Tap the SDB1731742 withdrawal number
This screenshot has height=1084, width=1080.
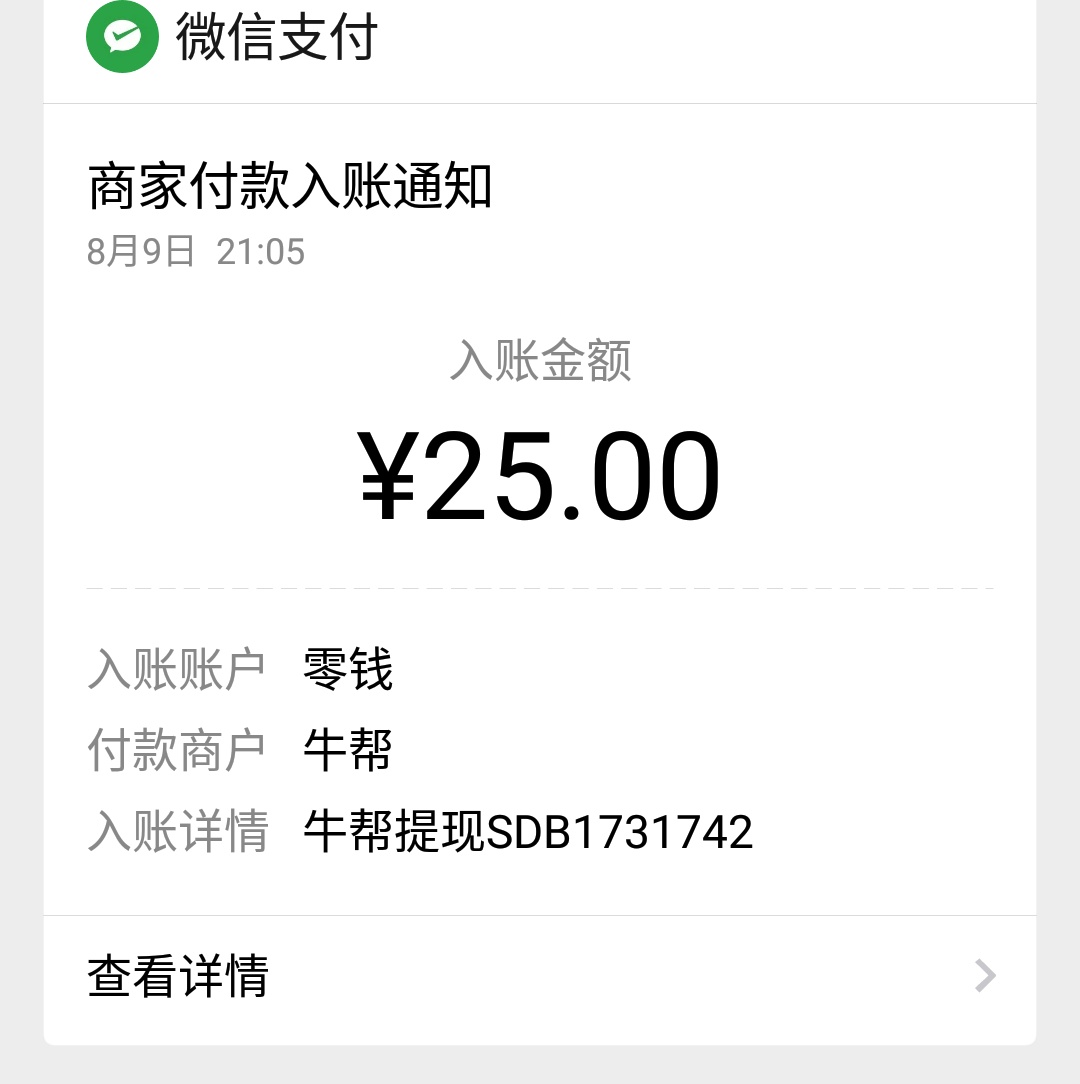click(620, 832)
